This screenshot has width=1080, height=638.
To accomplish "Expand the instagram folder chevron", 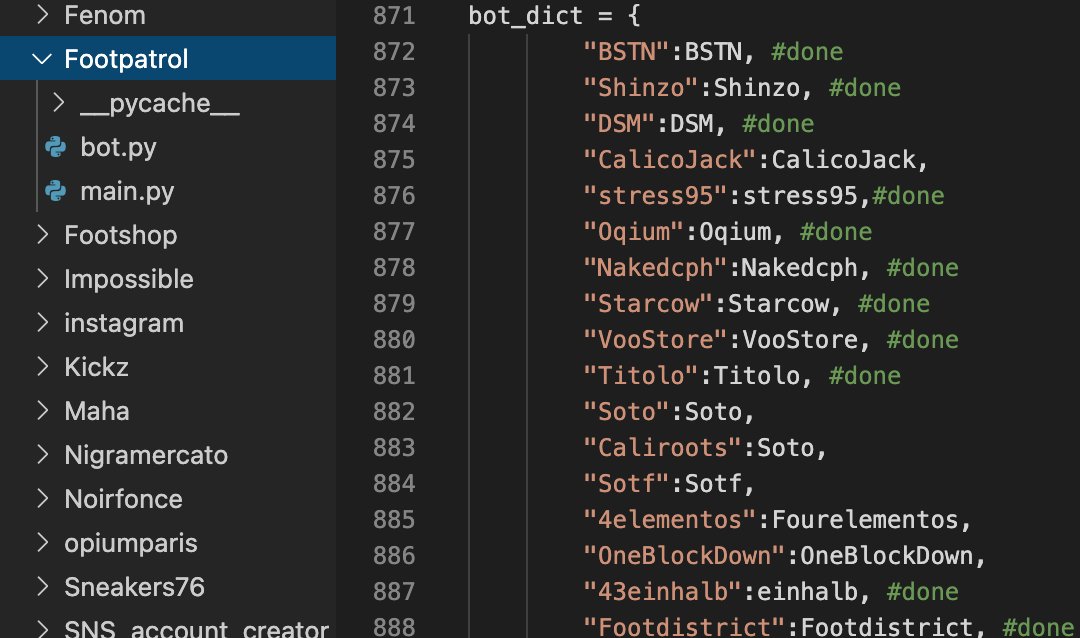I will point(43,322).
